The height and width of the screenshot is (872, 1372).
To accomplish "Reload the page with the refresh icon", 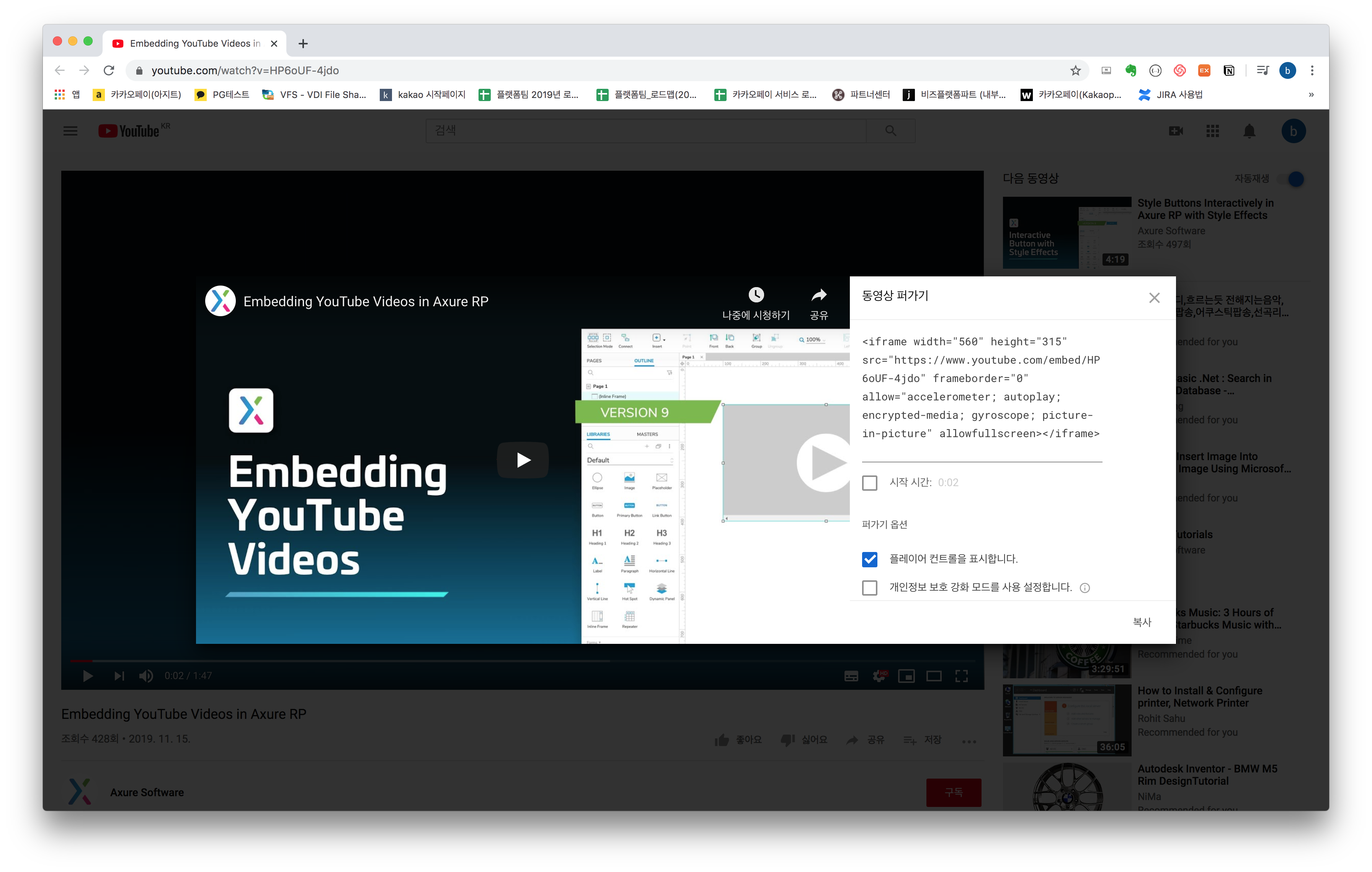I will [109, 71].
